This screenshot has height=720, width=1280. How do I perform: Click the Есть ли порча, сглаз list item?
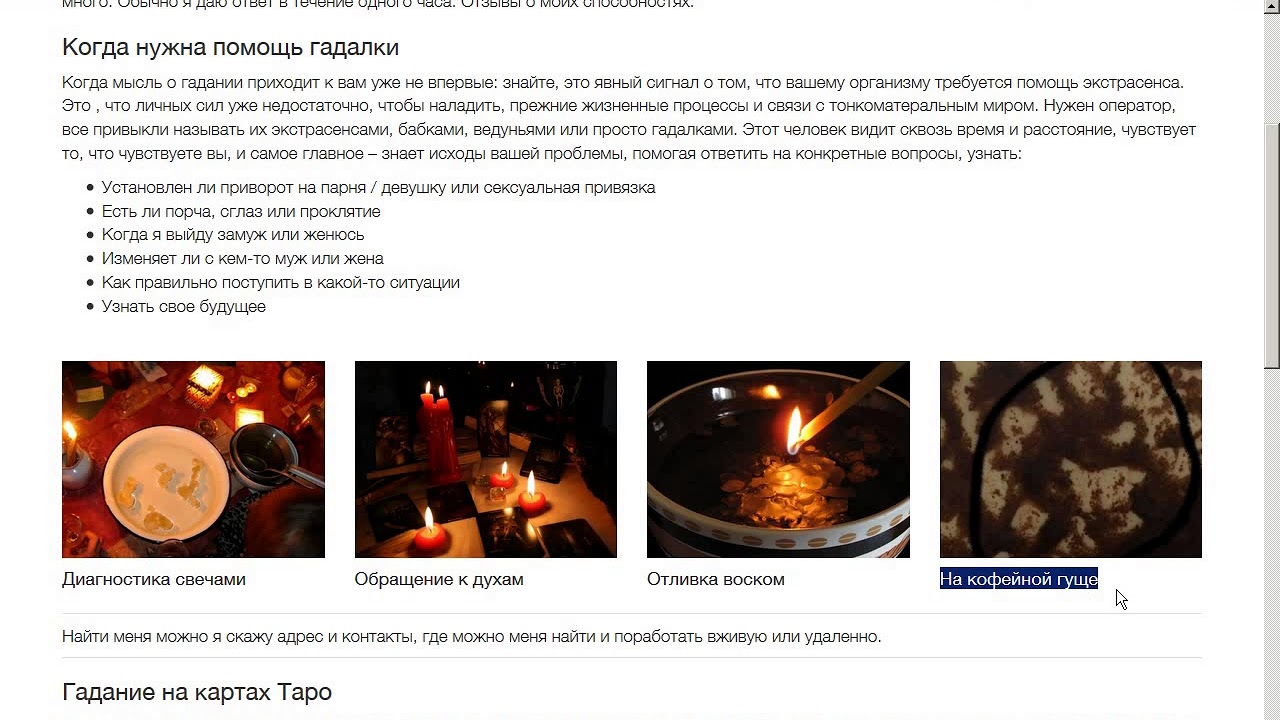(241, 211)
